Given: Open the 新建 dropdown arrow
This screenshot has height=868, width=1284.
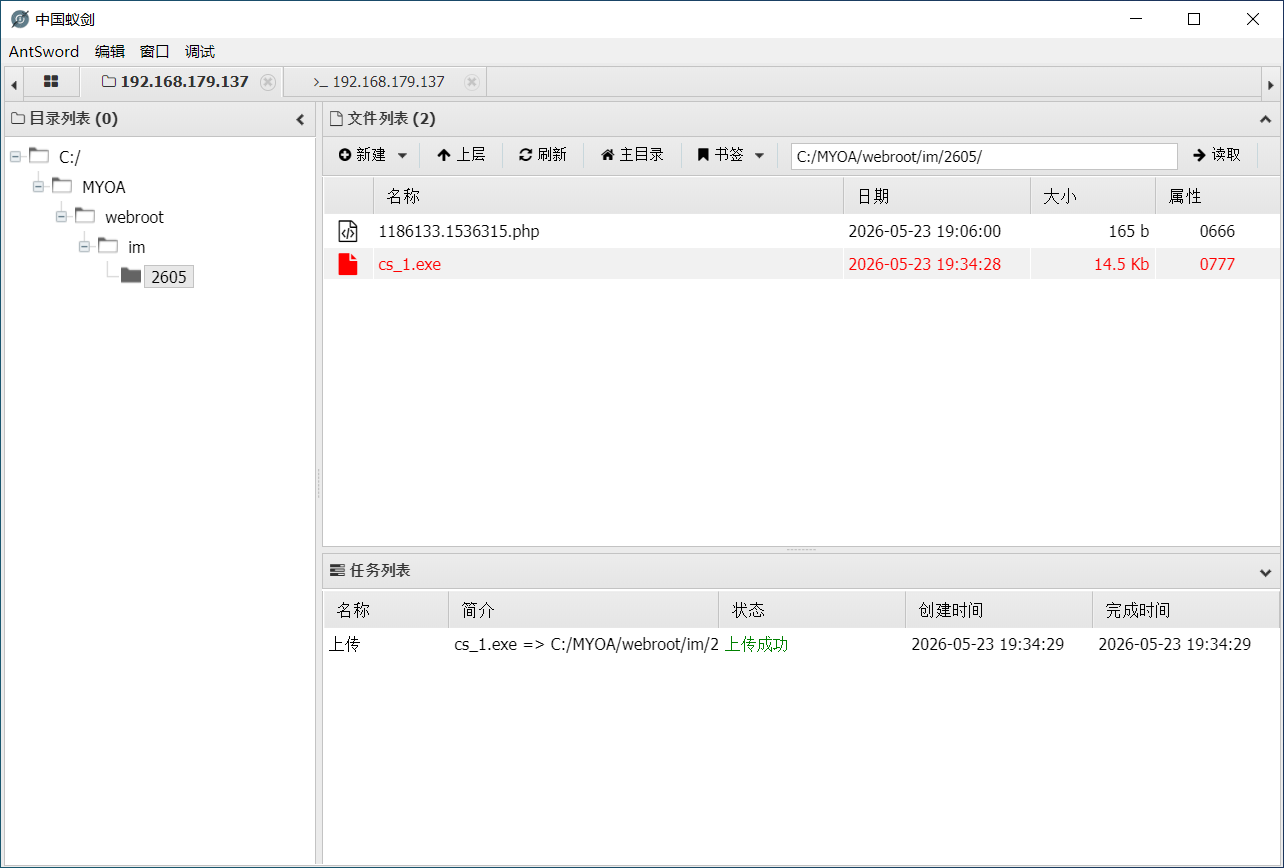Looking at the screenshot, I should tap(402, 156).
